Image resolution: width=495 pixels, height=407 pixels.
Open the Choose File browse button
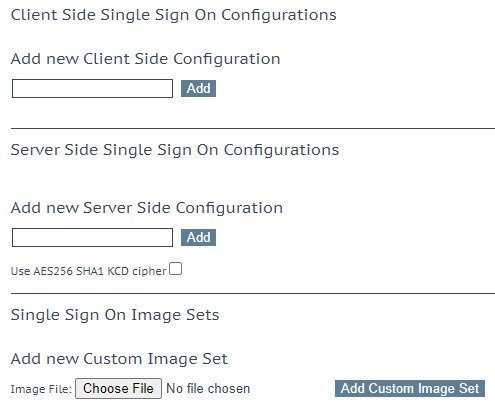[118, 388]
